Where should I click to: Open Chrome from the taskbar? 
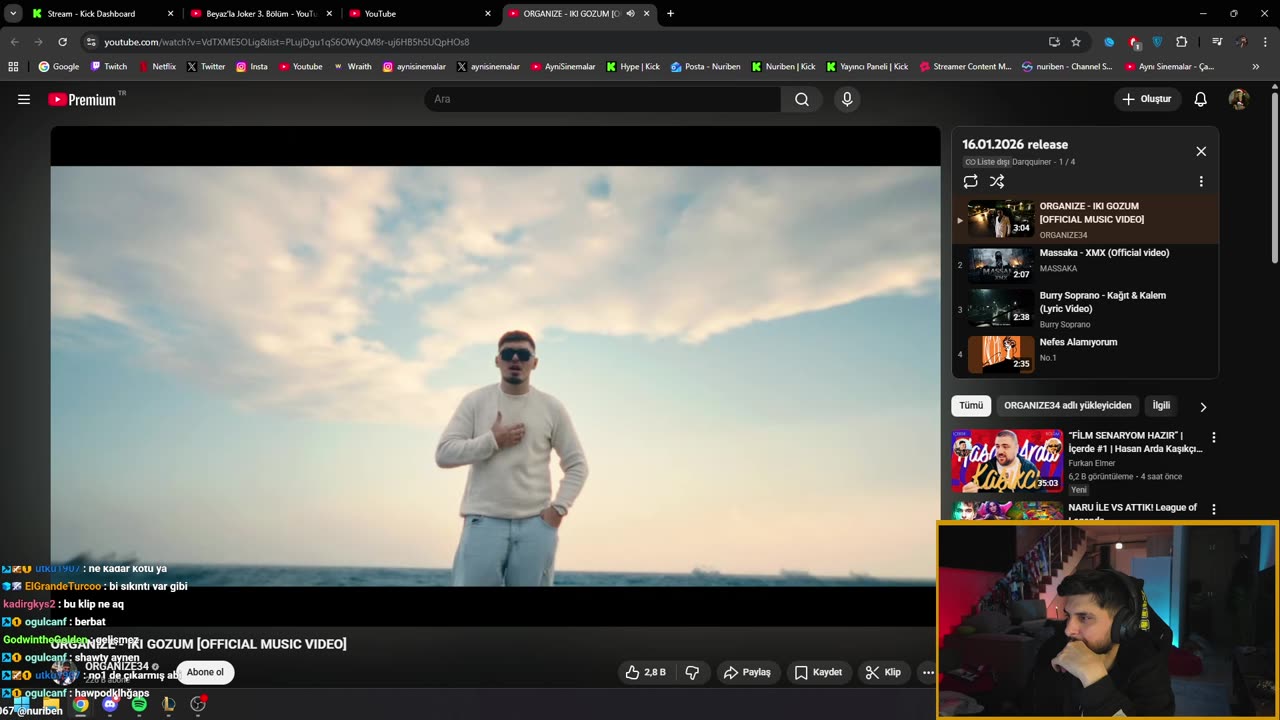pyautogui.click(x=81, y=704)
